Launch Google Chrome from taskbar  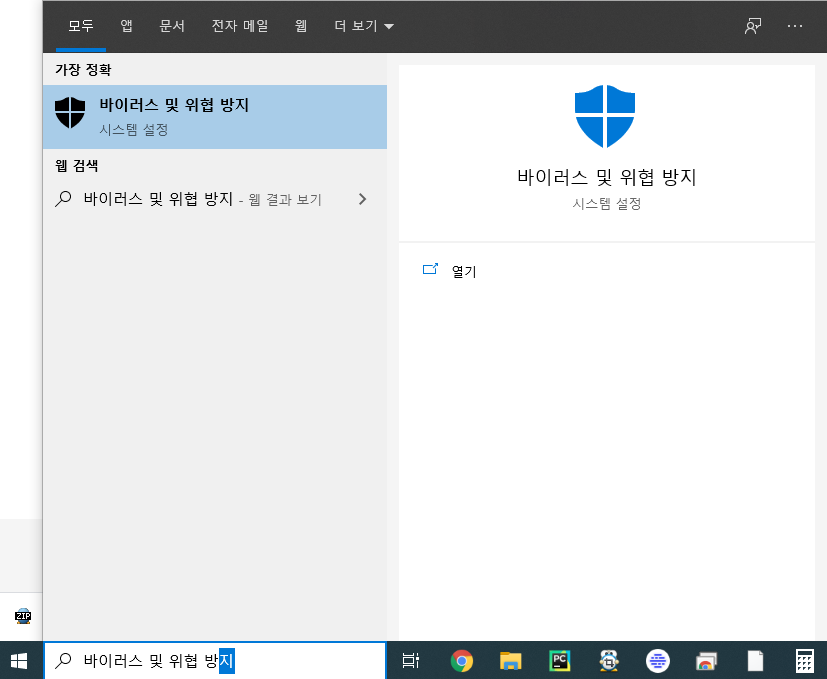(461, 661)
